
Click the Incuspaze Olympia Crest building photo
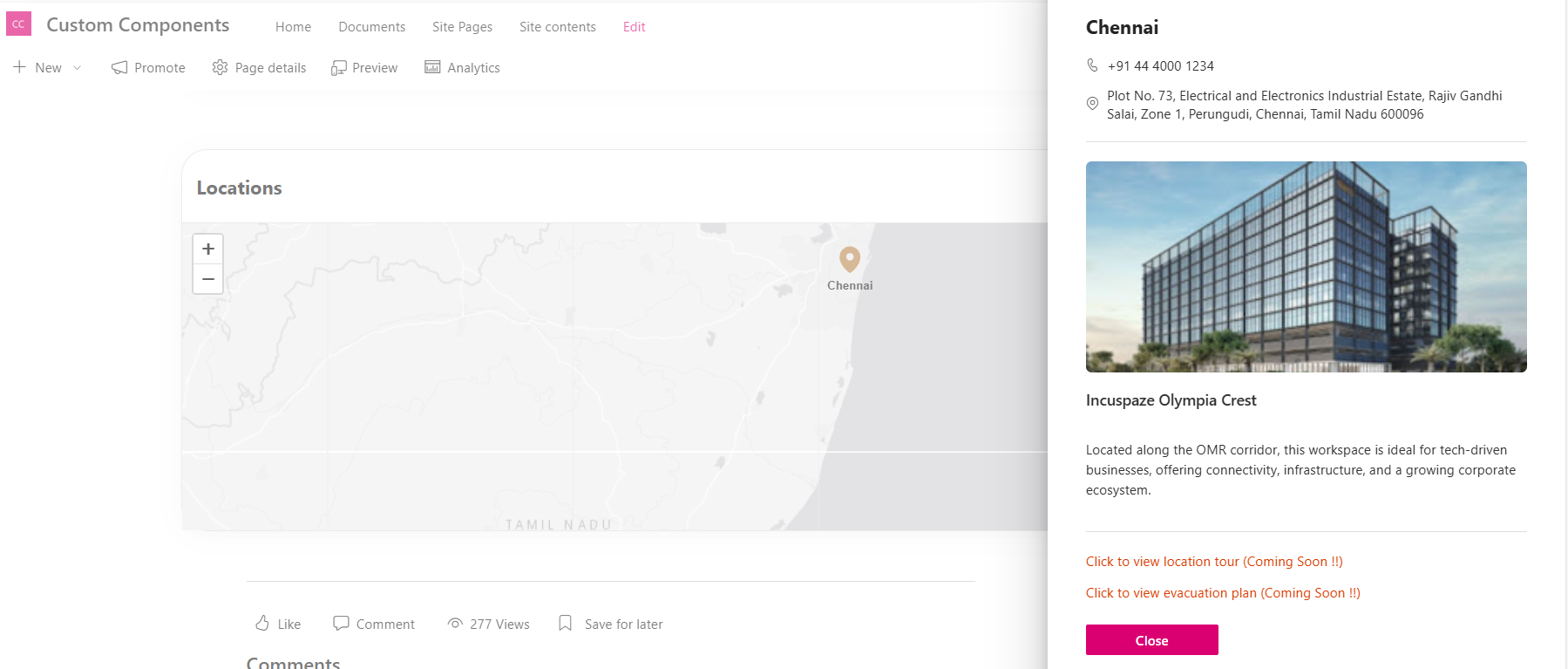pyautogui.click(x=1306, y=267)
